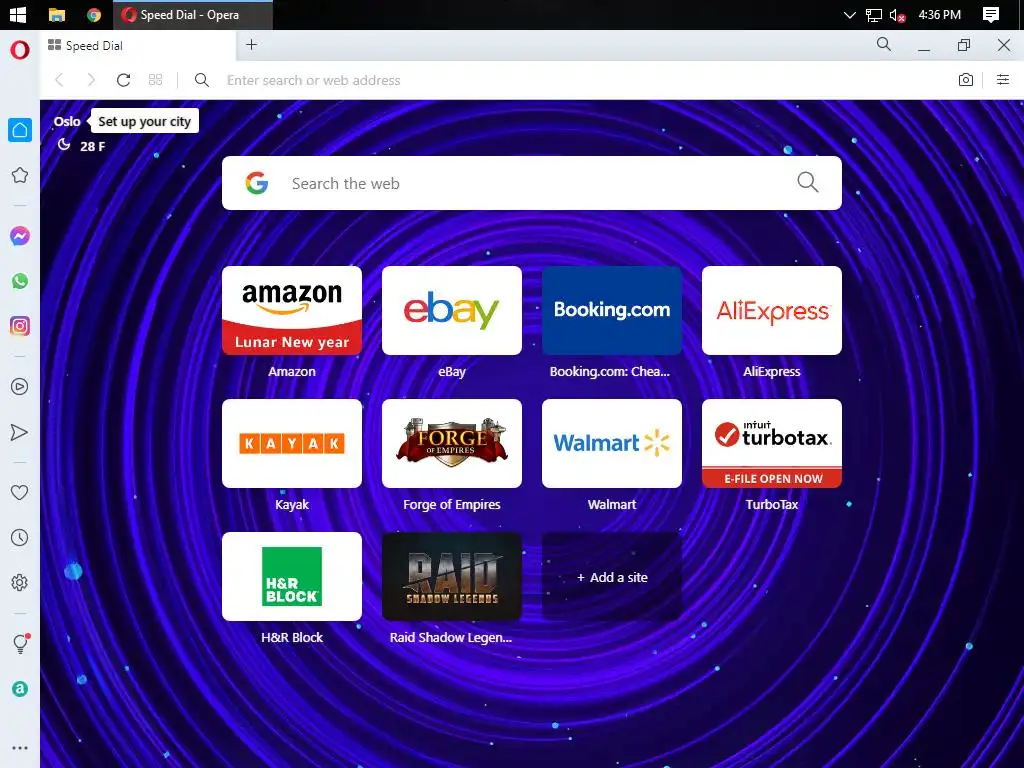Open the Windows Start menu

pyautogui.click(x=18, y=14)
